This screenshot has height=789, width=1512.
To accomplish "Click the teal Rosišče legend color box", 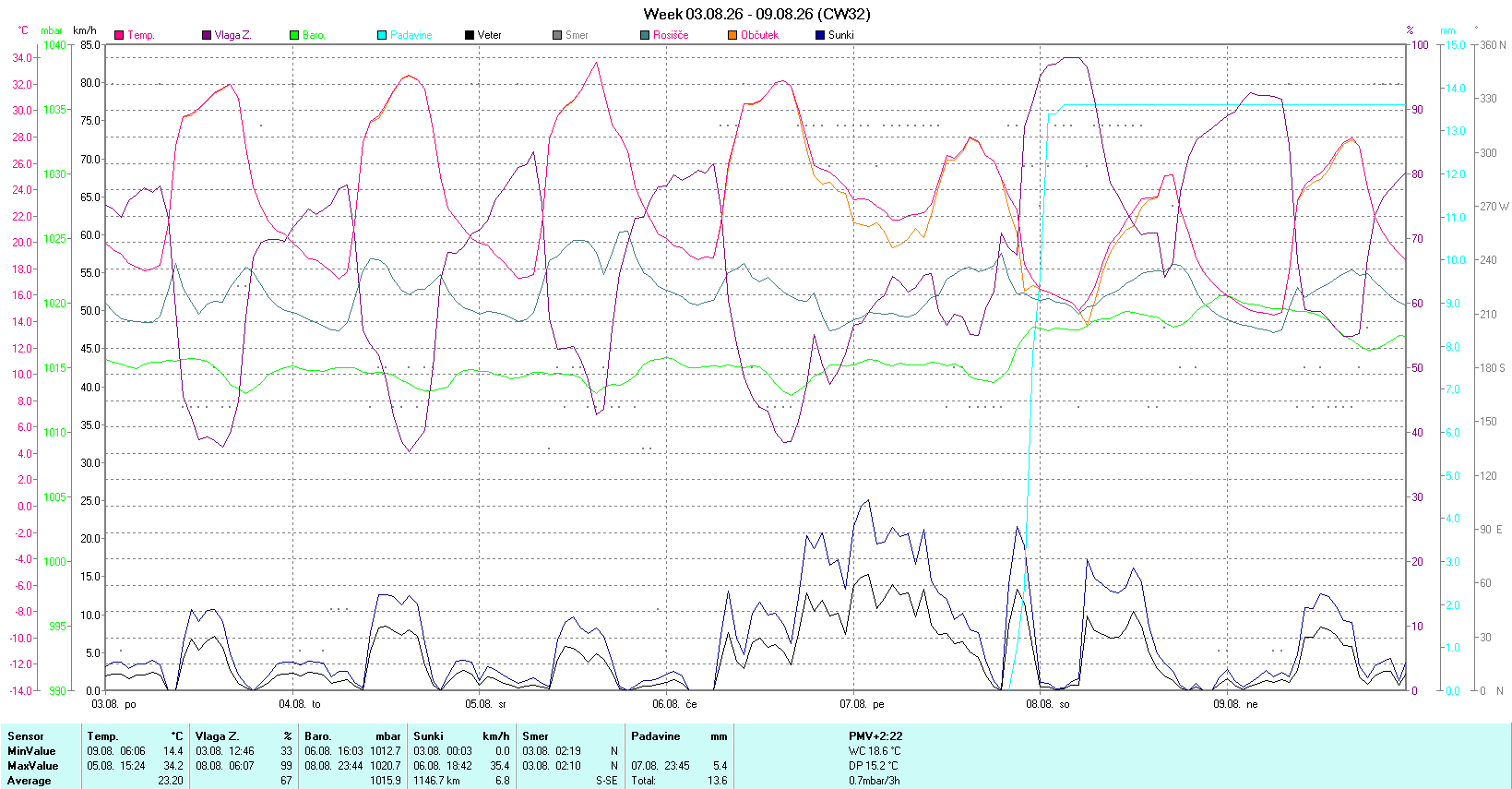I will (645, 35).
